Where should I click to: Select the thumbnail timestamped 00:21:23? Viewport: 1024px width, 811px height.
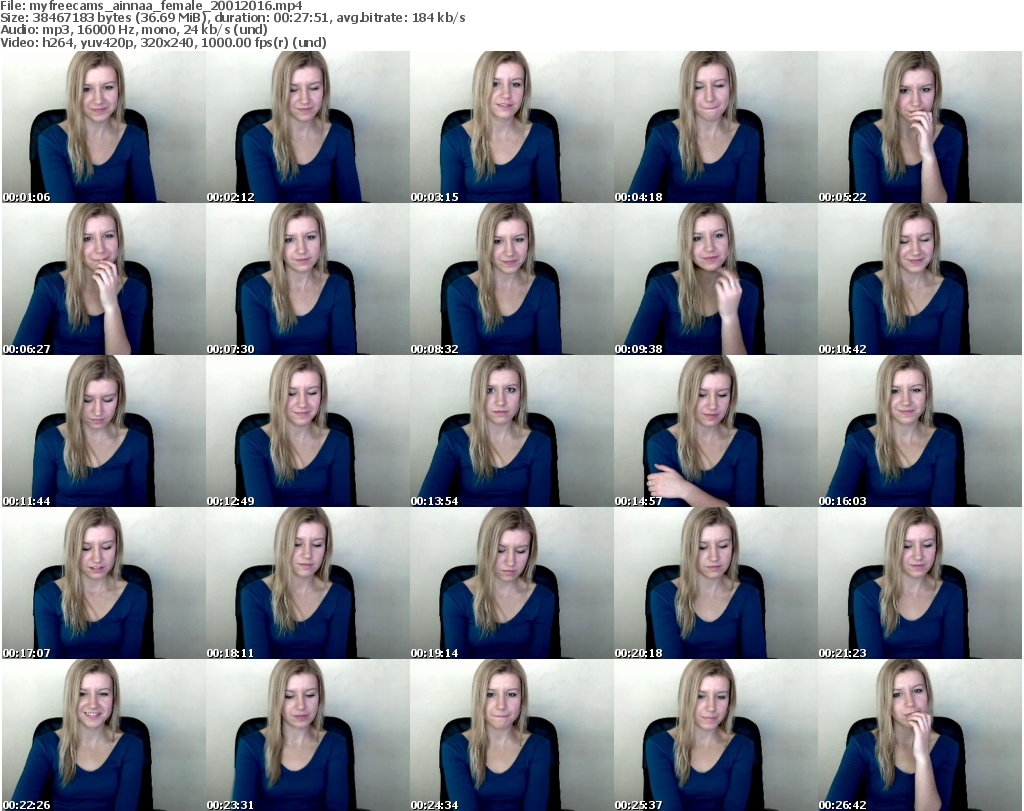point(920,582)
